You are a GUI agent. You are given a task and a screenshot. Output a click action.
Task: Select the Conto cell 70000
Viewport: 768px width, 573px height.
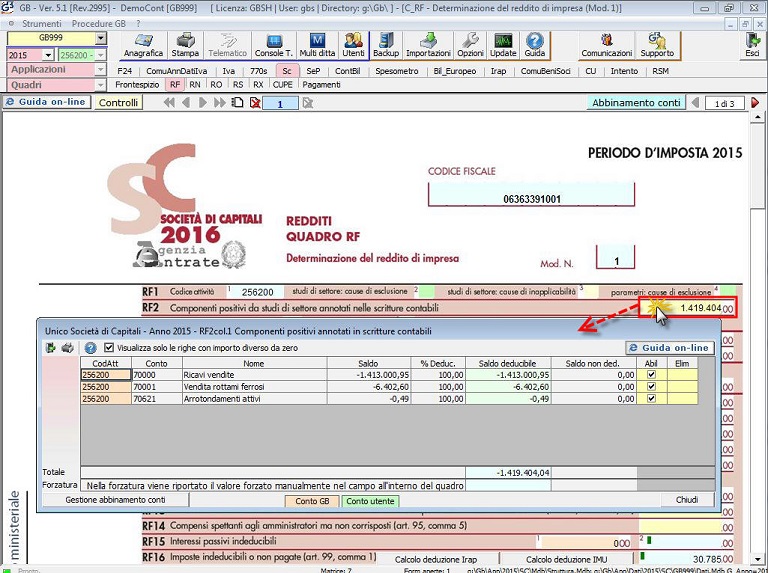pos(157,375)
